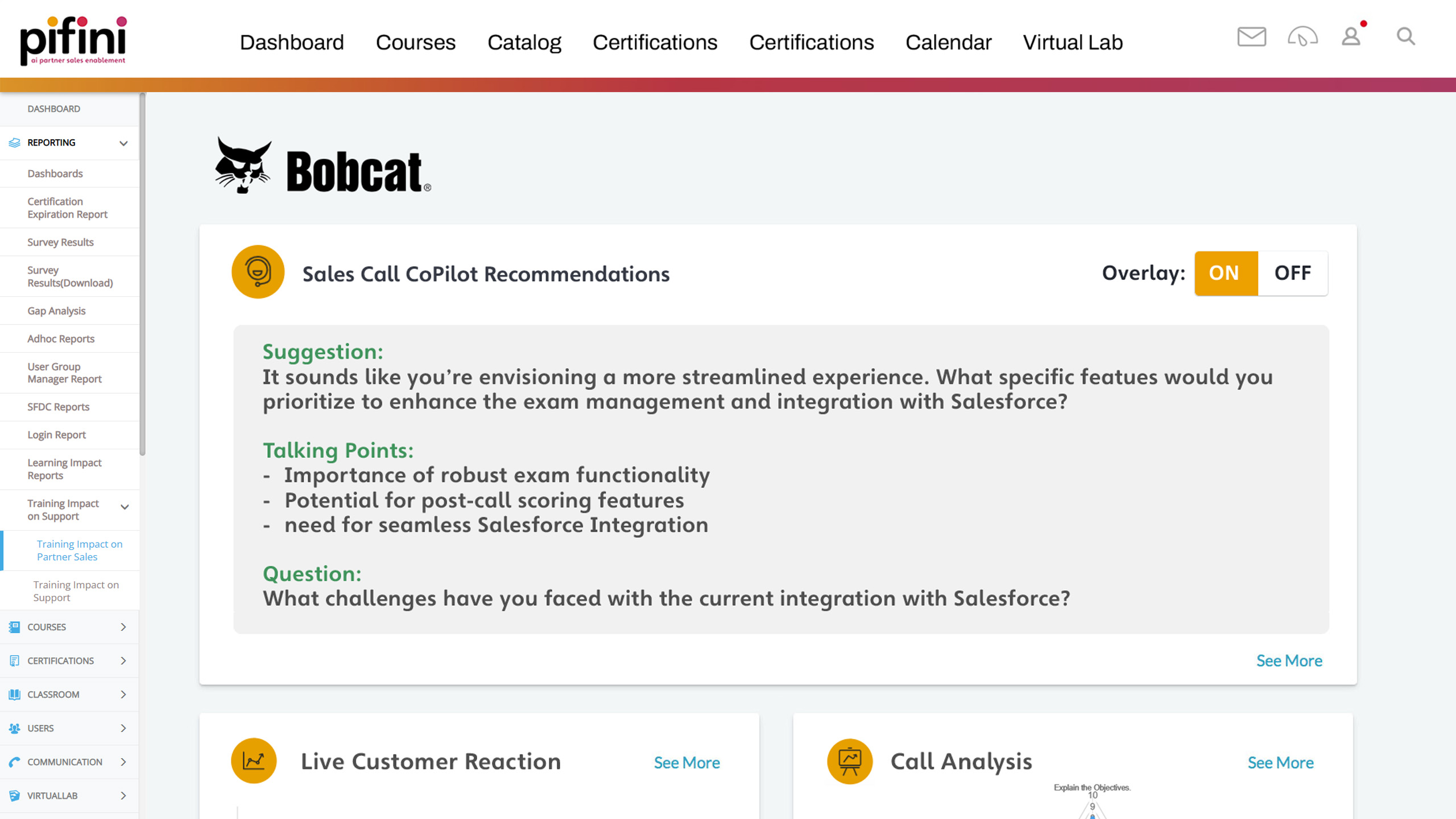Click the search magnifier icon
Viewport: 1456px width, 819px height.
1405,37
